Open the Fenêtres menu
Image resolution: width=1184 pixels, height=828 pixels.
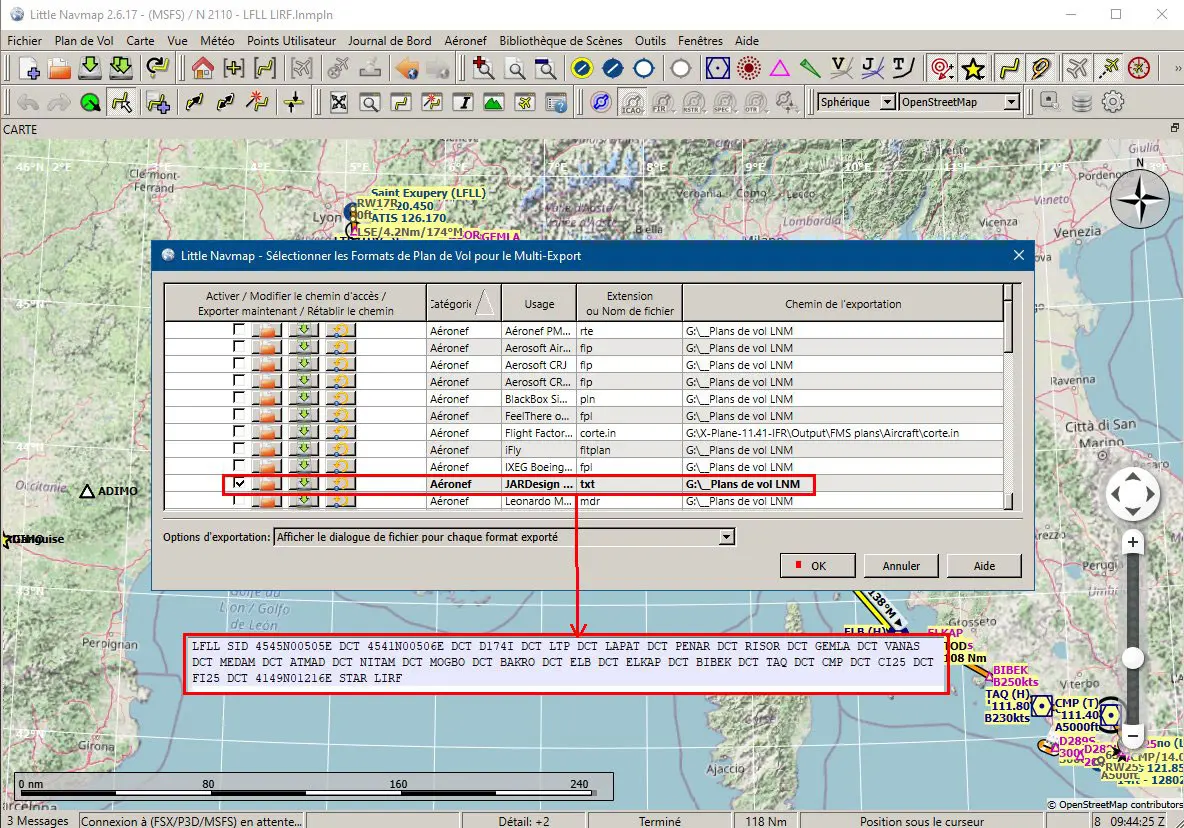[700, 41]
